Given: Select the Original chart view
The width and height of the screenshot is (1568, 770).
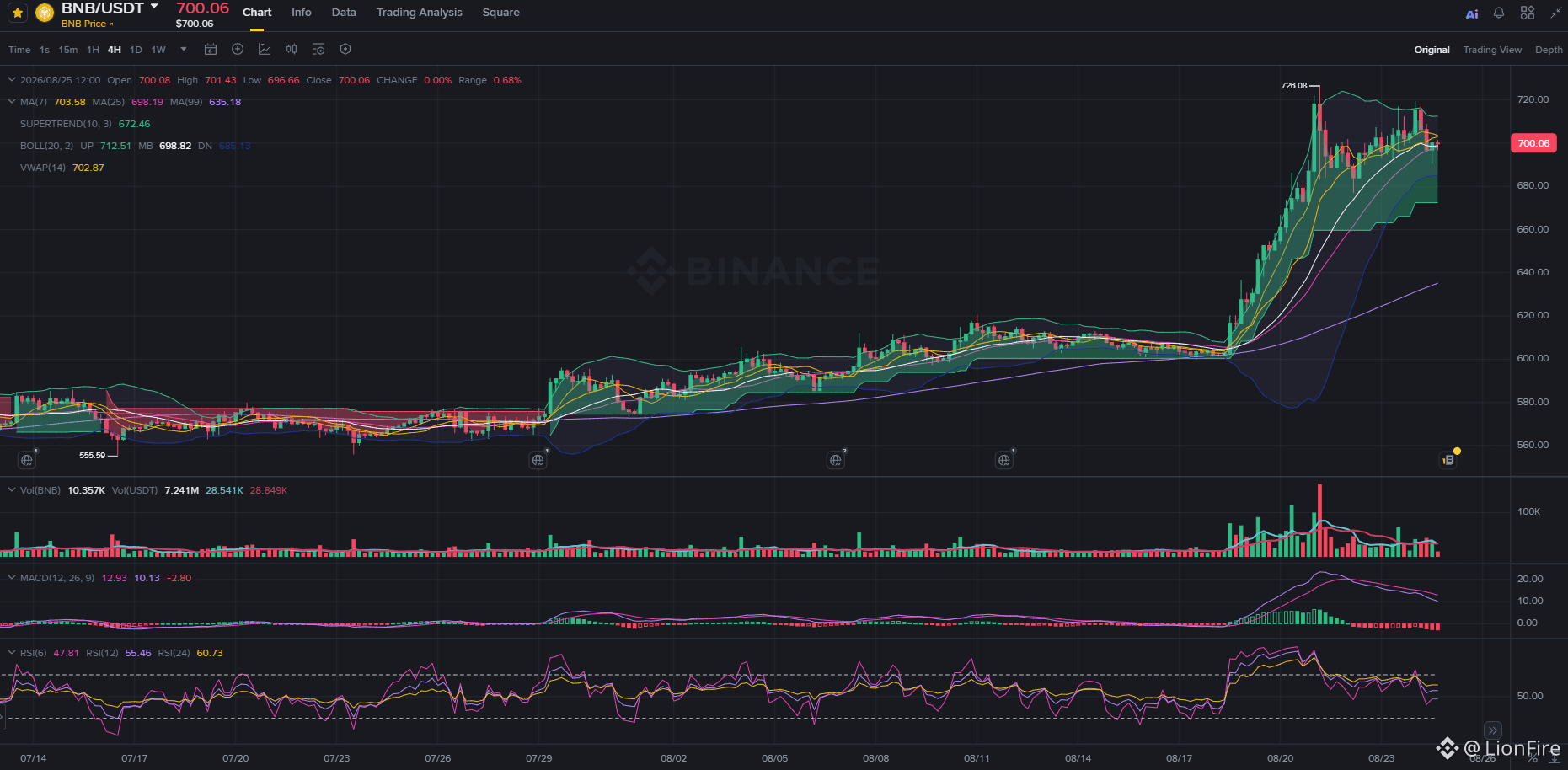Looking at the screenshot, I should tap(1432, 50).
